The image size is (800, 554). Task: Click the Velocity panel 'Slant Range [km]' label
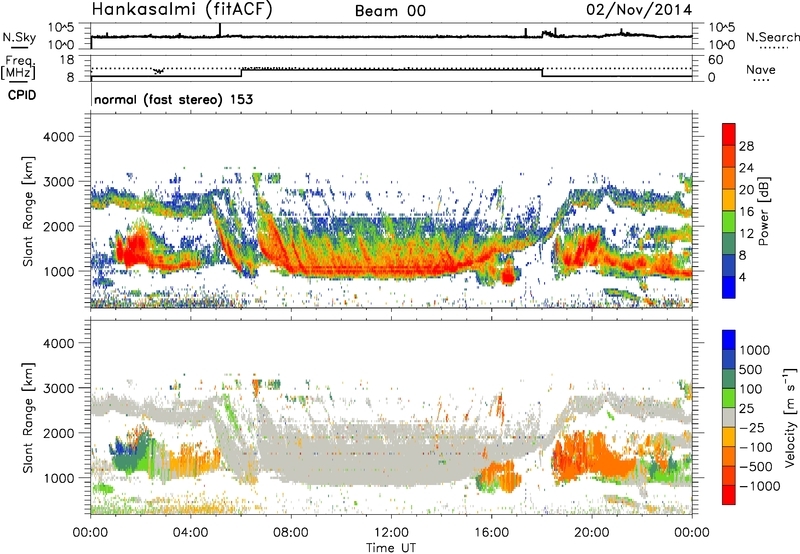coord(28,418)
